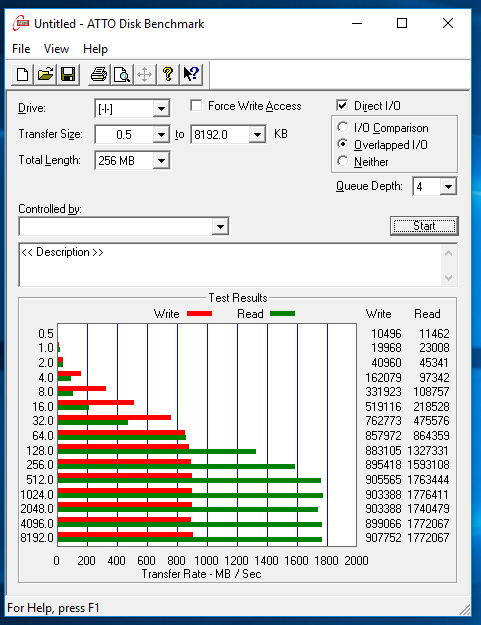Click the read value 11462

(434, 334)
